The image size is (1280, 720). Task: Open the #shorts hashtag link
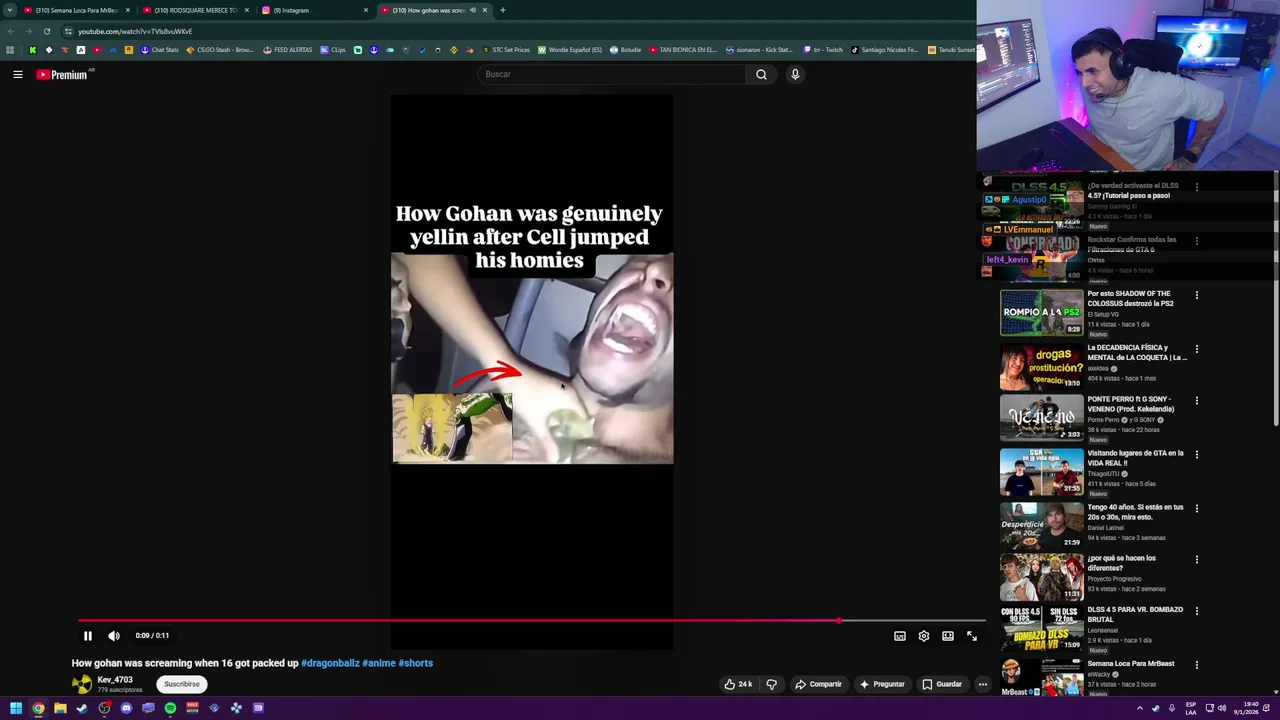(415, 663)
